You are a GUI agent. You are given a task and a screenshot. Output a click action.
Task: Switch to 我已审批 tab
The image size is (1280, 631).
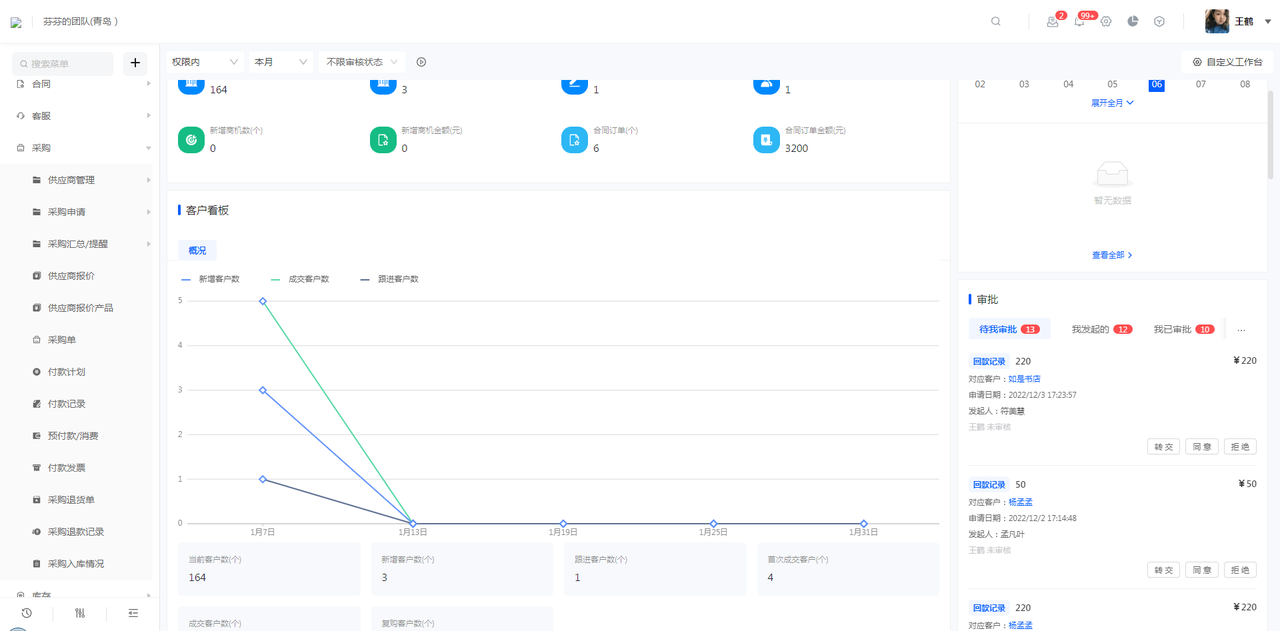click(1183, 329)
